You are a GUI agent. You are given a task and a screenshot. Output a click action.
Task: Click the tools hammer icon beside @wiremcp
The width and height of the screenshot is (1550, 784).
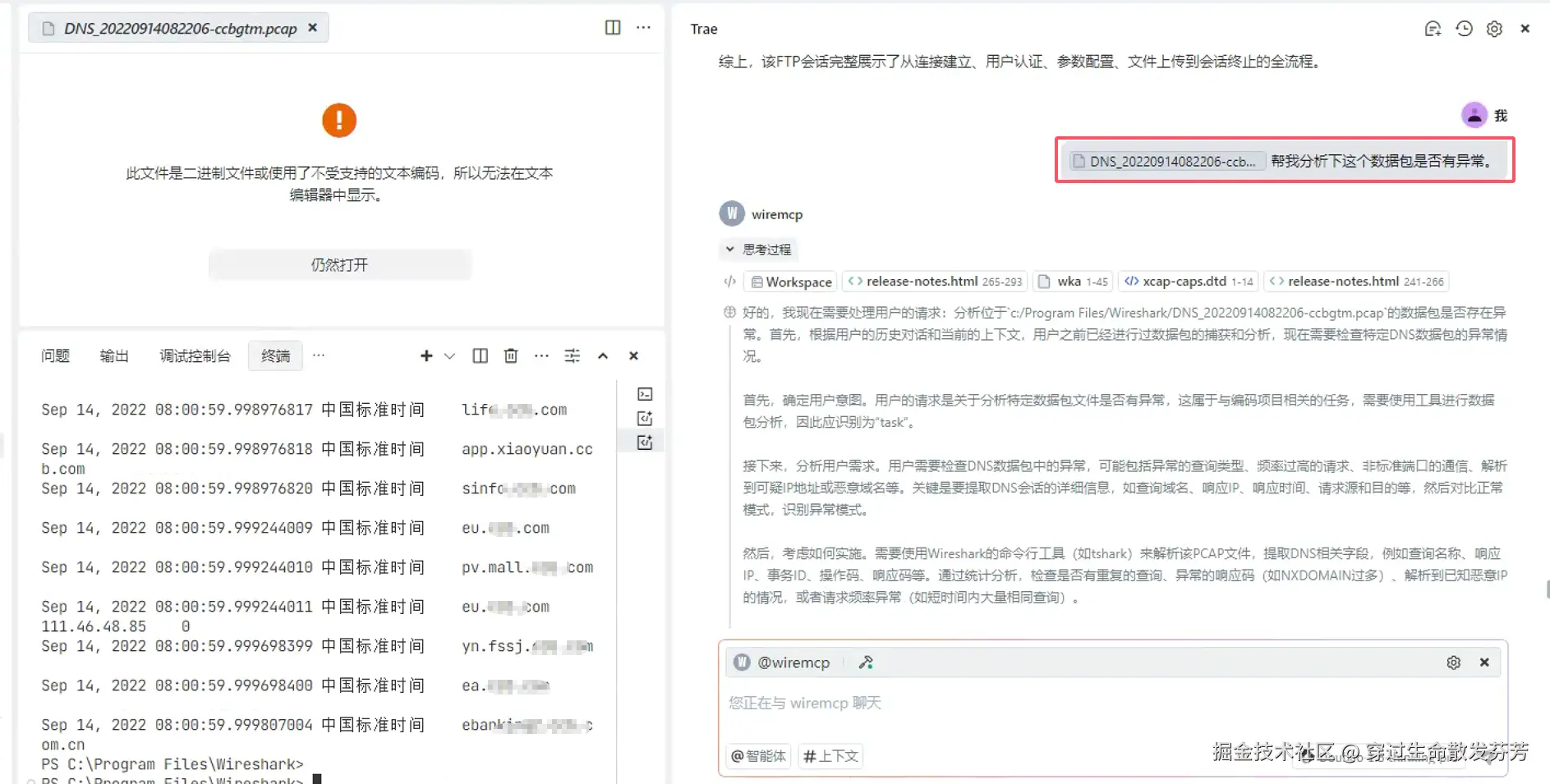865,662
